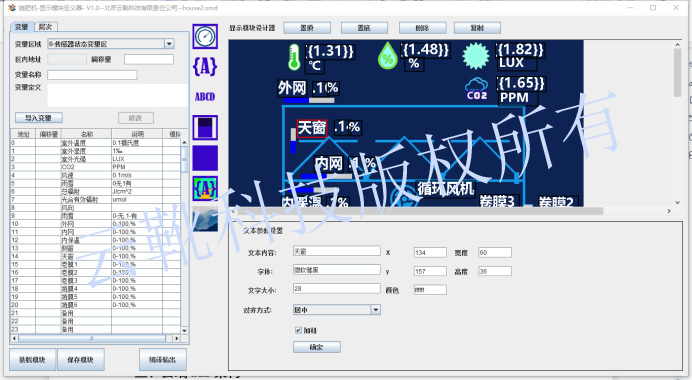Click the 颜色 color value field
Screen dimensions: 692x380
430,290
